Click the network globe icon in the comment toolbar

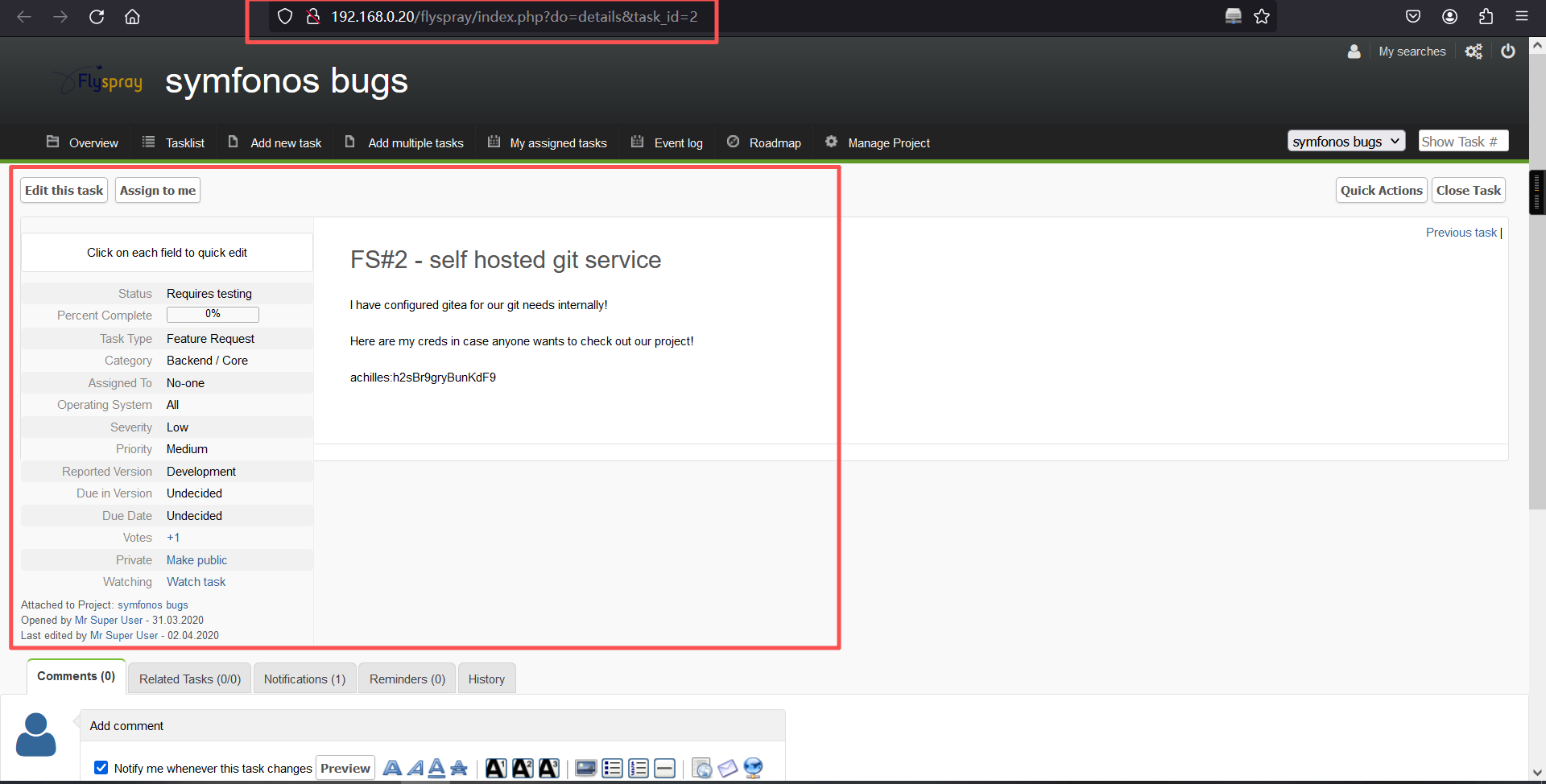[x=753, y=769]
